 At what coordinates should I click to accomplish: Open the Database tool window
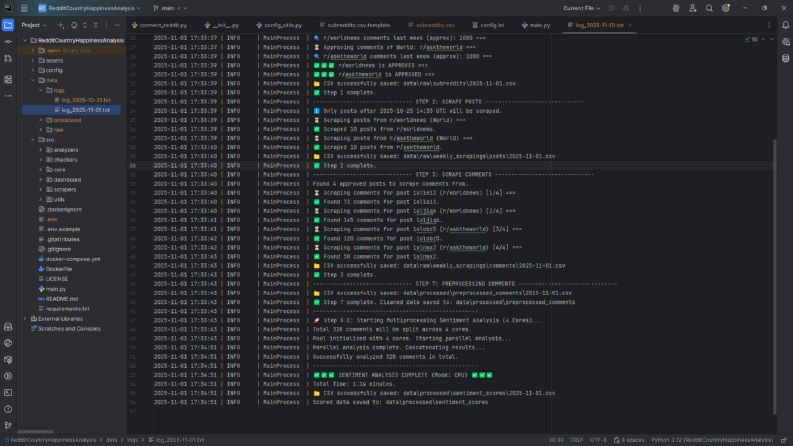[785, 59]
